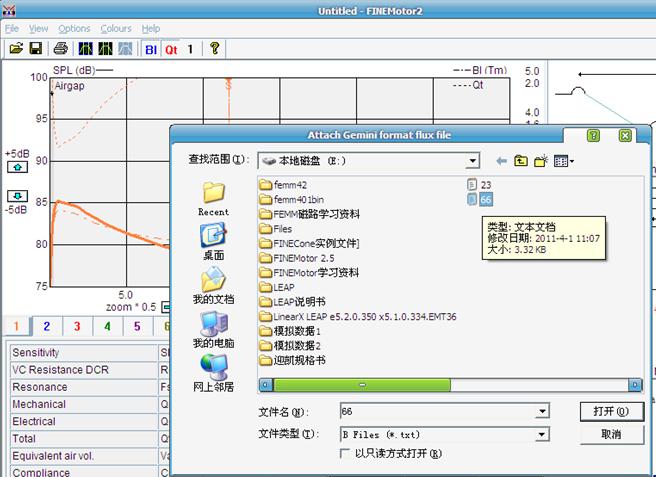Image resolution: width=656 pixels, height=477 pixels.
Task: Click the -5dB down arrow button
Action: tap(18, 196)
